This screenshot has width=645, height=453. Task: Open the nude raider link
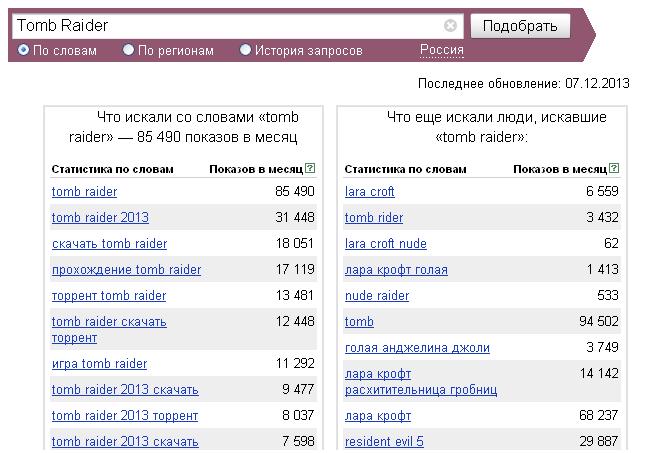tap(377, 295)
